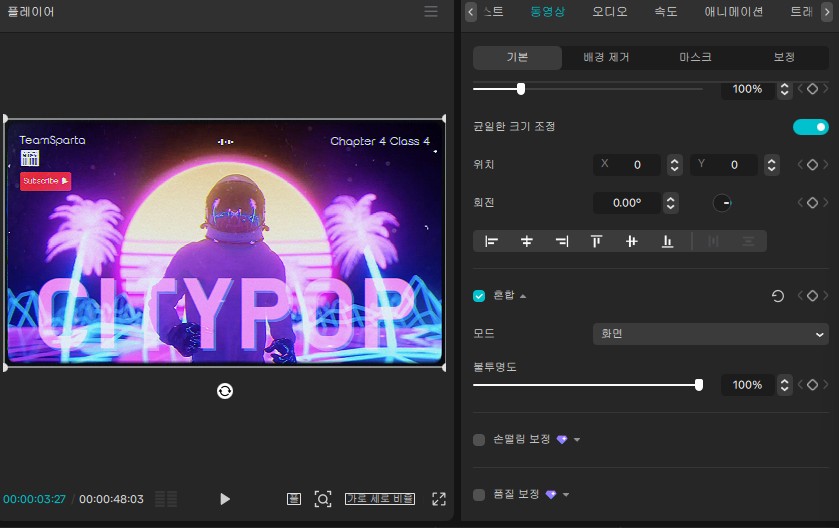Collapse the 혼합 section arrow
The width and height of the screenshot is (839, 528).
(x=523, y=296)
